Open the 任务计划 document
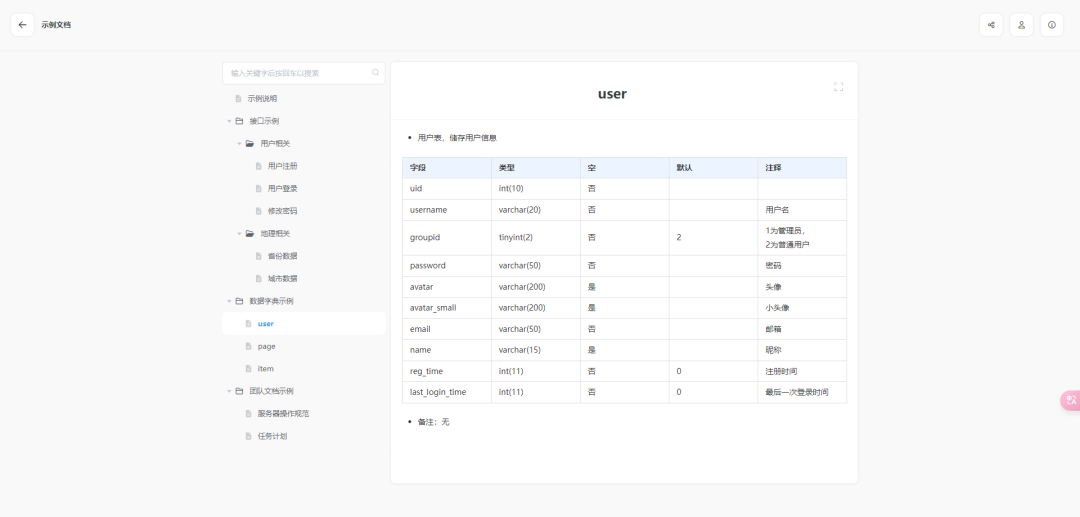This screenshot has width=1080, height=517. coord(272,436)
